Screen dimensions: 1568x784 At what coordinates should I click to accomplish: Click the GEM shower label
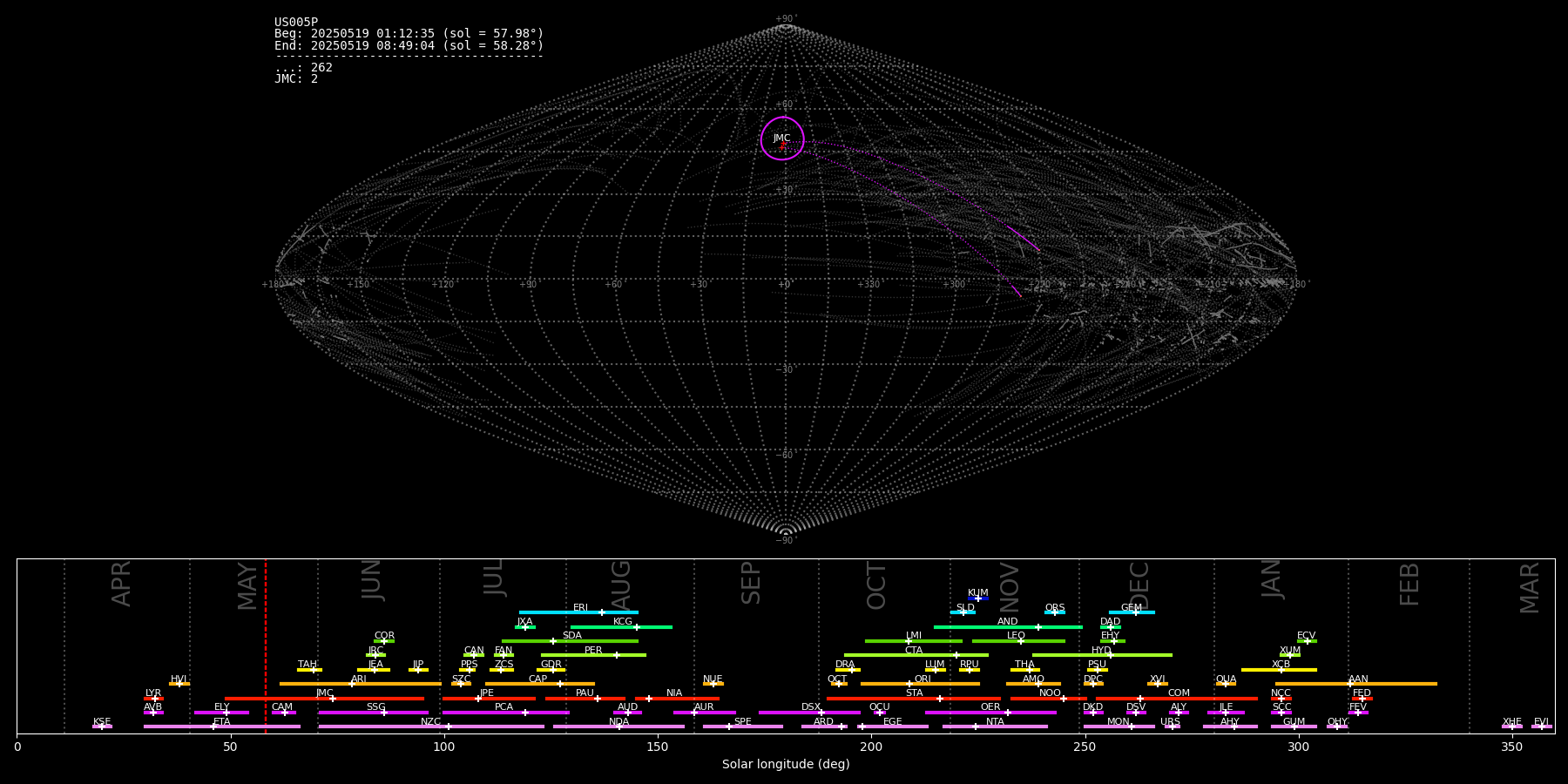[x=1131, y=608]
